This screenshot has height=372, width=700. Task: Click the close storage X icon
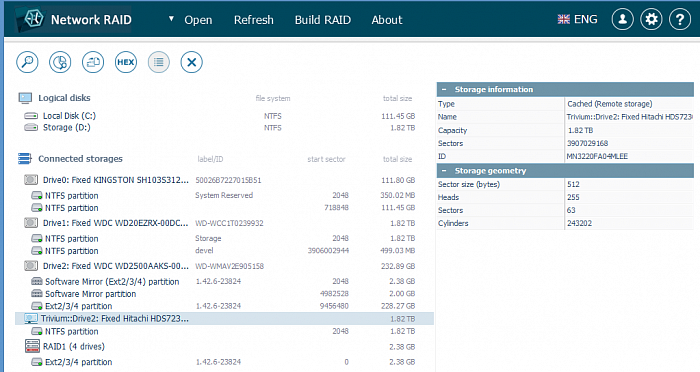pos(192,62)
